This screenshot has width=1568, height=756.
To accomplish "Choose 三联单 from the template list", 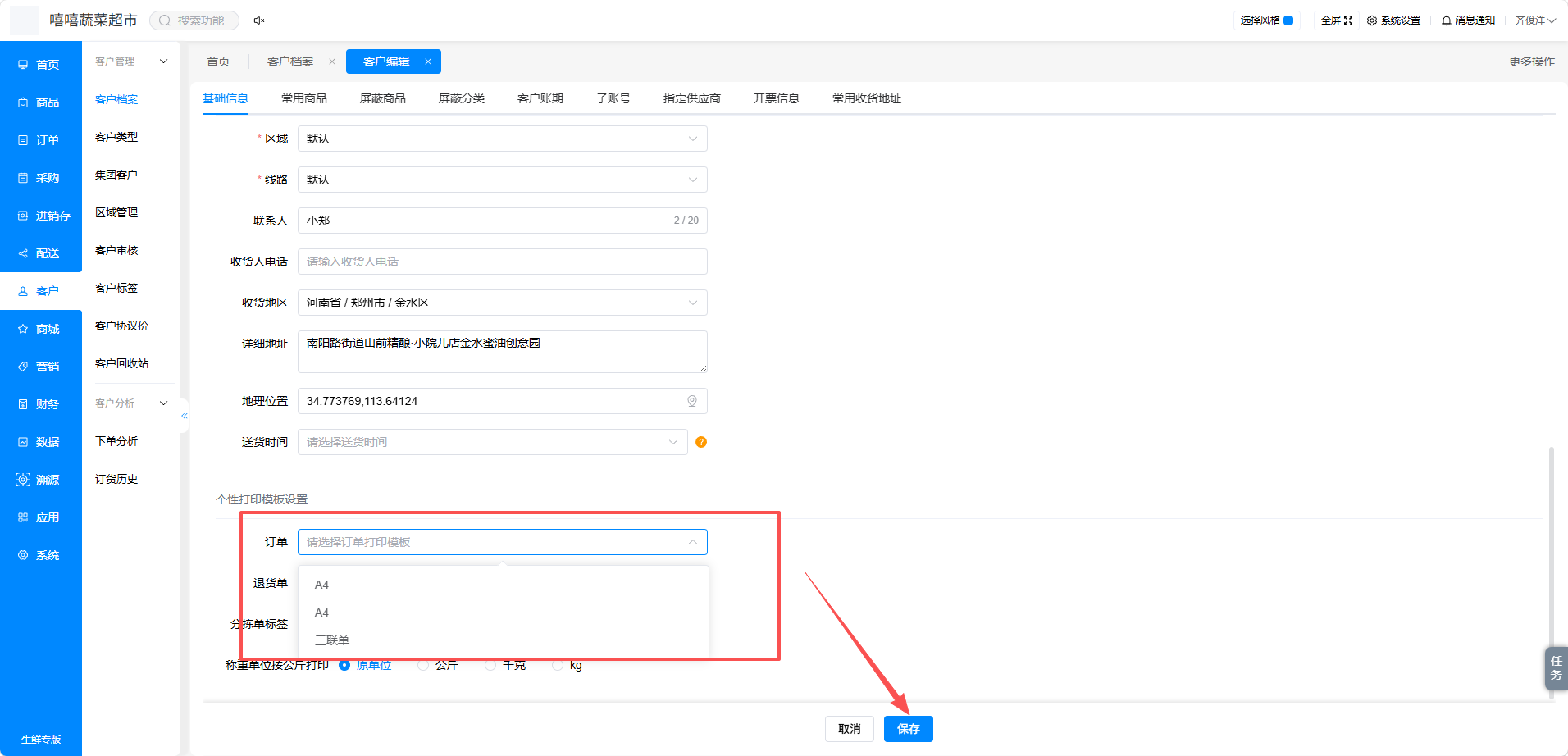I will 503,640.
